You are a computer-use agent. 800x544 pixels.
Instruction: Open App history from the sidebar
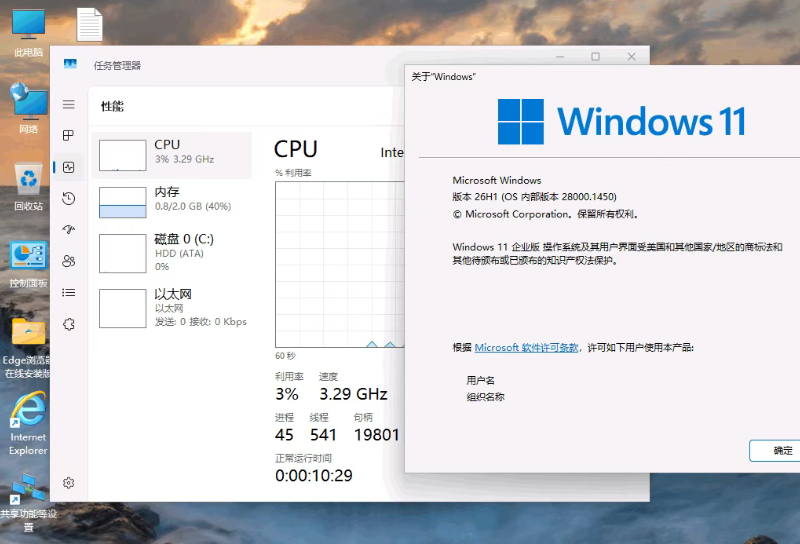[69, 198]
